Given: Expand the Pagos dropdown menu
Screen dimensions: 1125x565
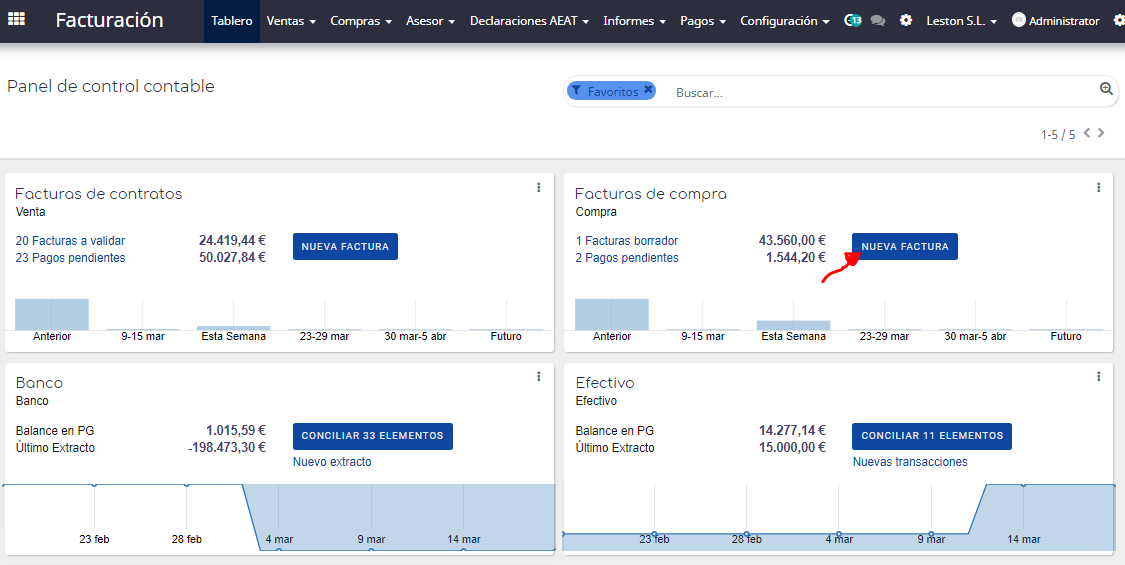Looking at the screenshot, I should [x=703, y=21].
